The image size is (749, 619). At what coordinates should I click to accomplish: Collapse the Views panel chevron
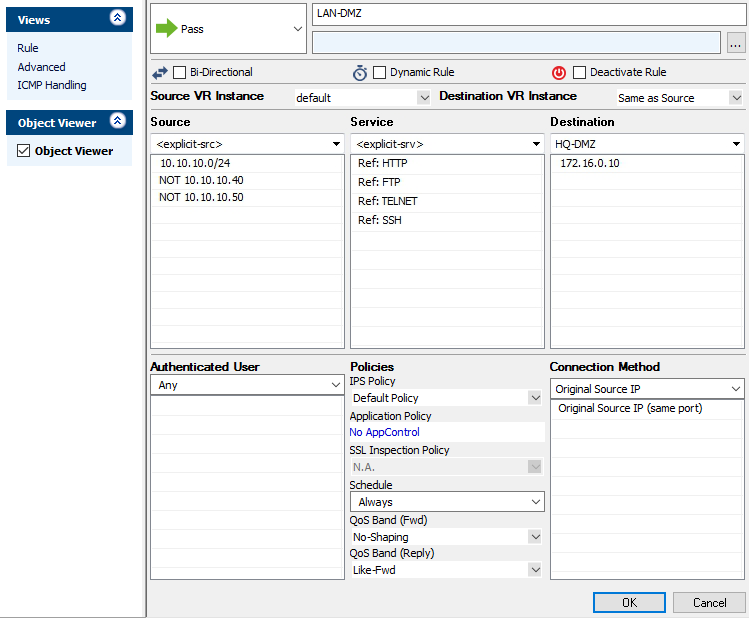pyautogui.click(x=118, y=18)
